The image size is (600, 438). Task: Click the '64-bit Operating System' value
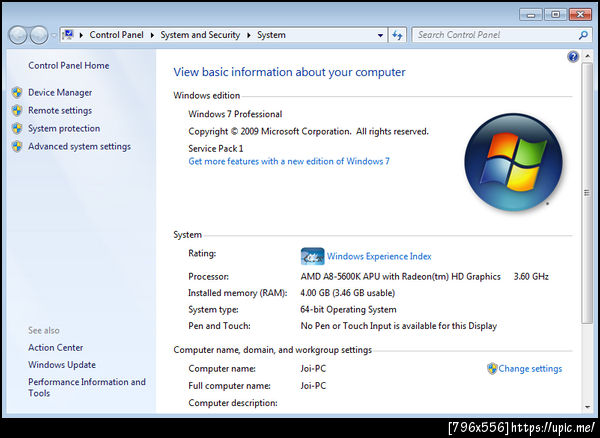click(x=348, y=309)
